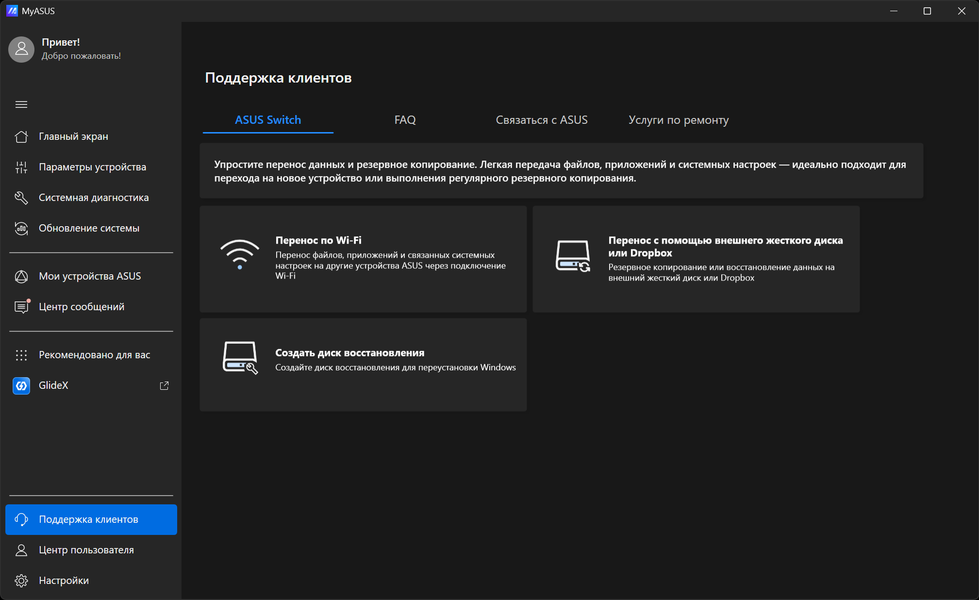Launch GlideX app icon

click(21, 386)
